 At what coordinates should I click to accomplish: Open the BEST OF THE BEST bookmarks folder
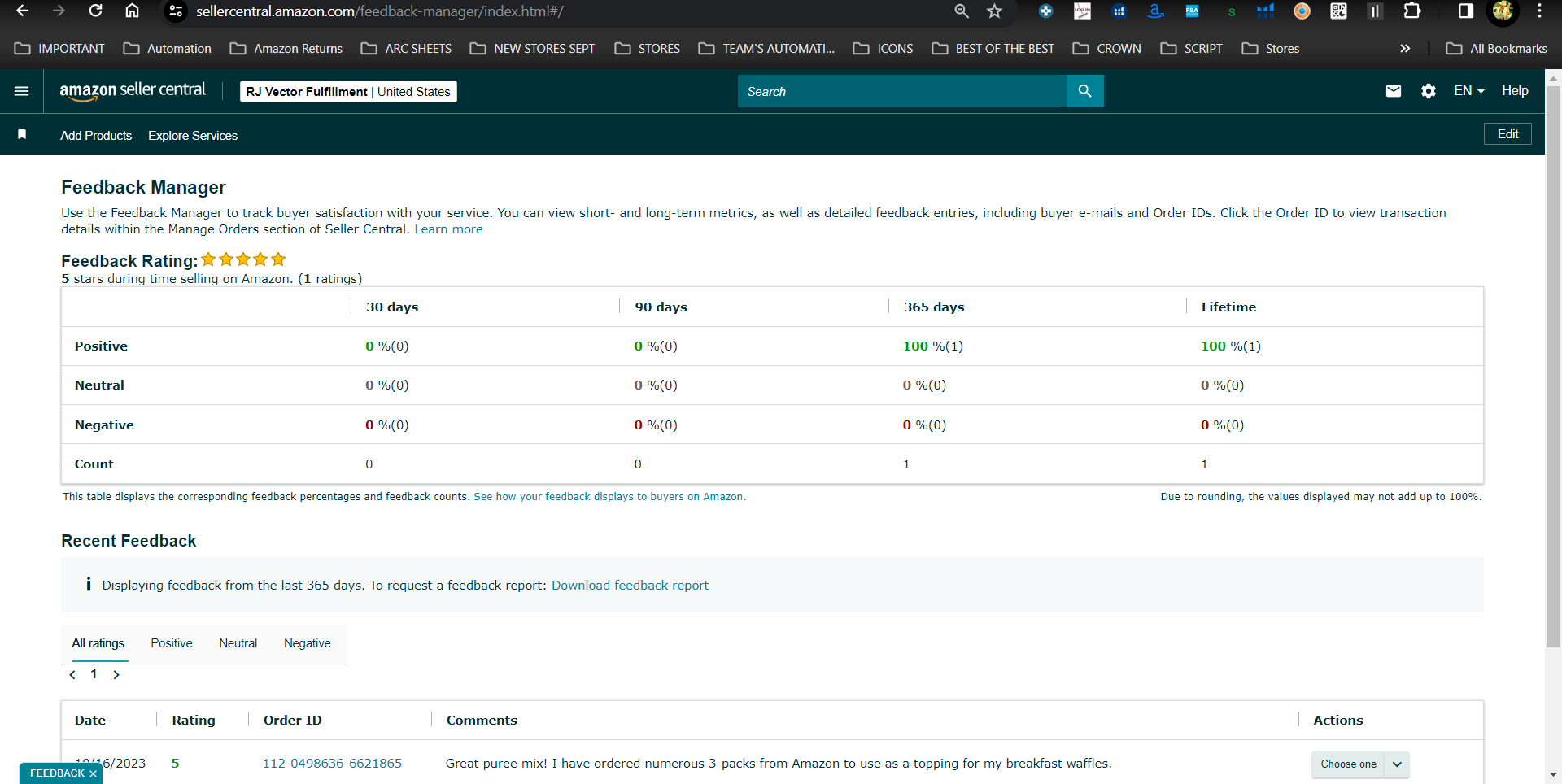(993, 49)
